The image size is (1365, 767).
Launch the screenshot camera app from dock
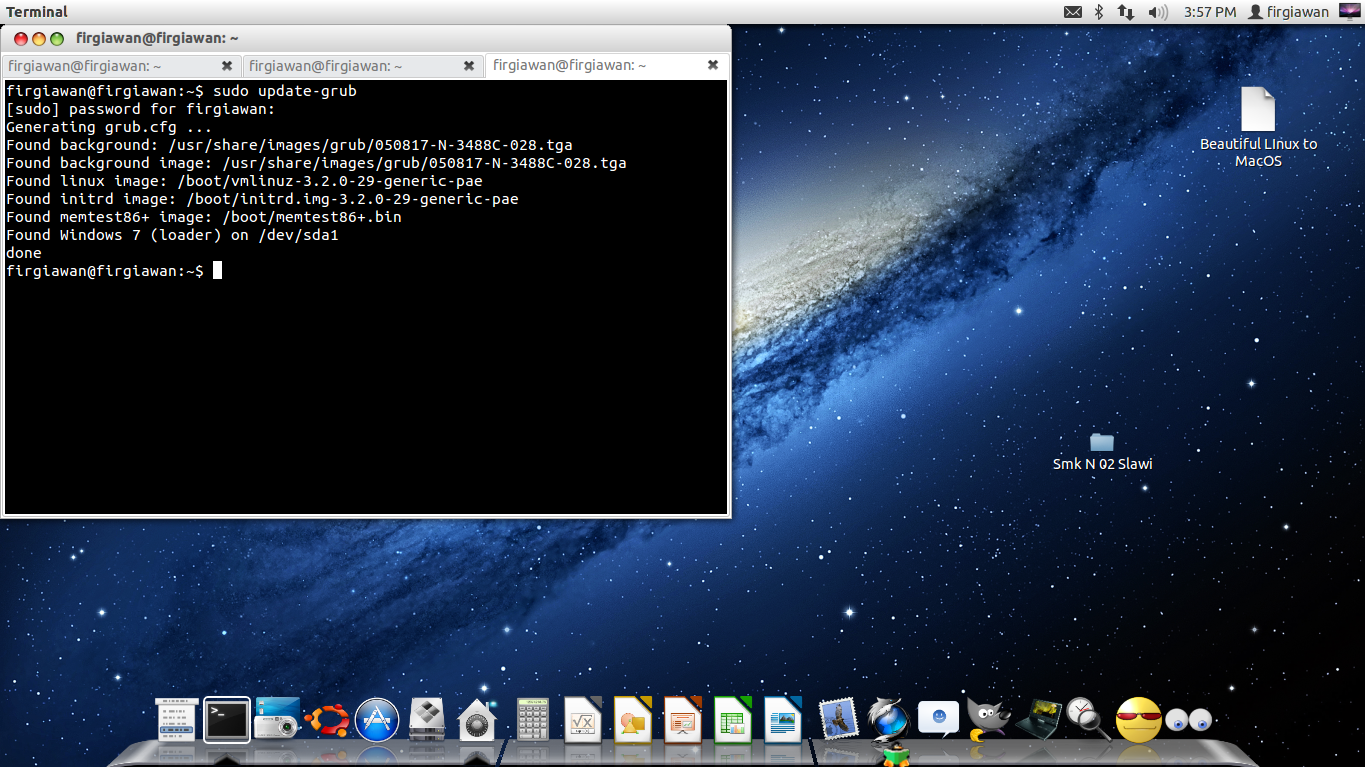(277, 719)
